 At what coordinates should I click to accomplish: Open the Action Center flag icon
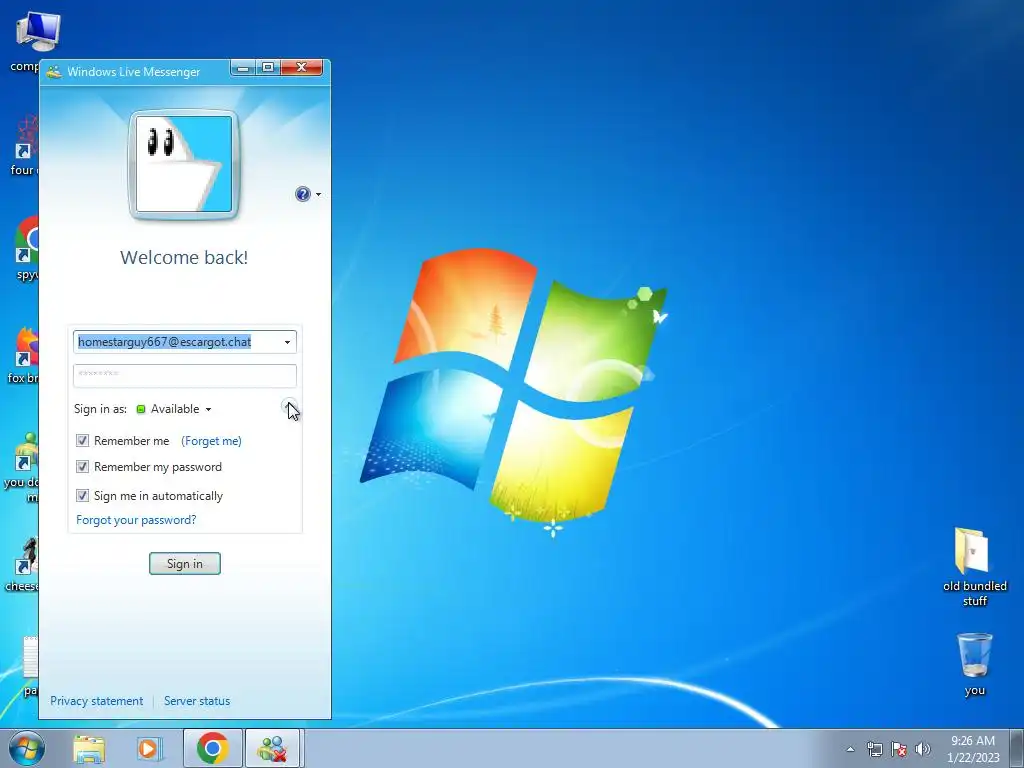[899, 749]
